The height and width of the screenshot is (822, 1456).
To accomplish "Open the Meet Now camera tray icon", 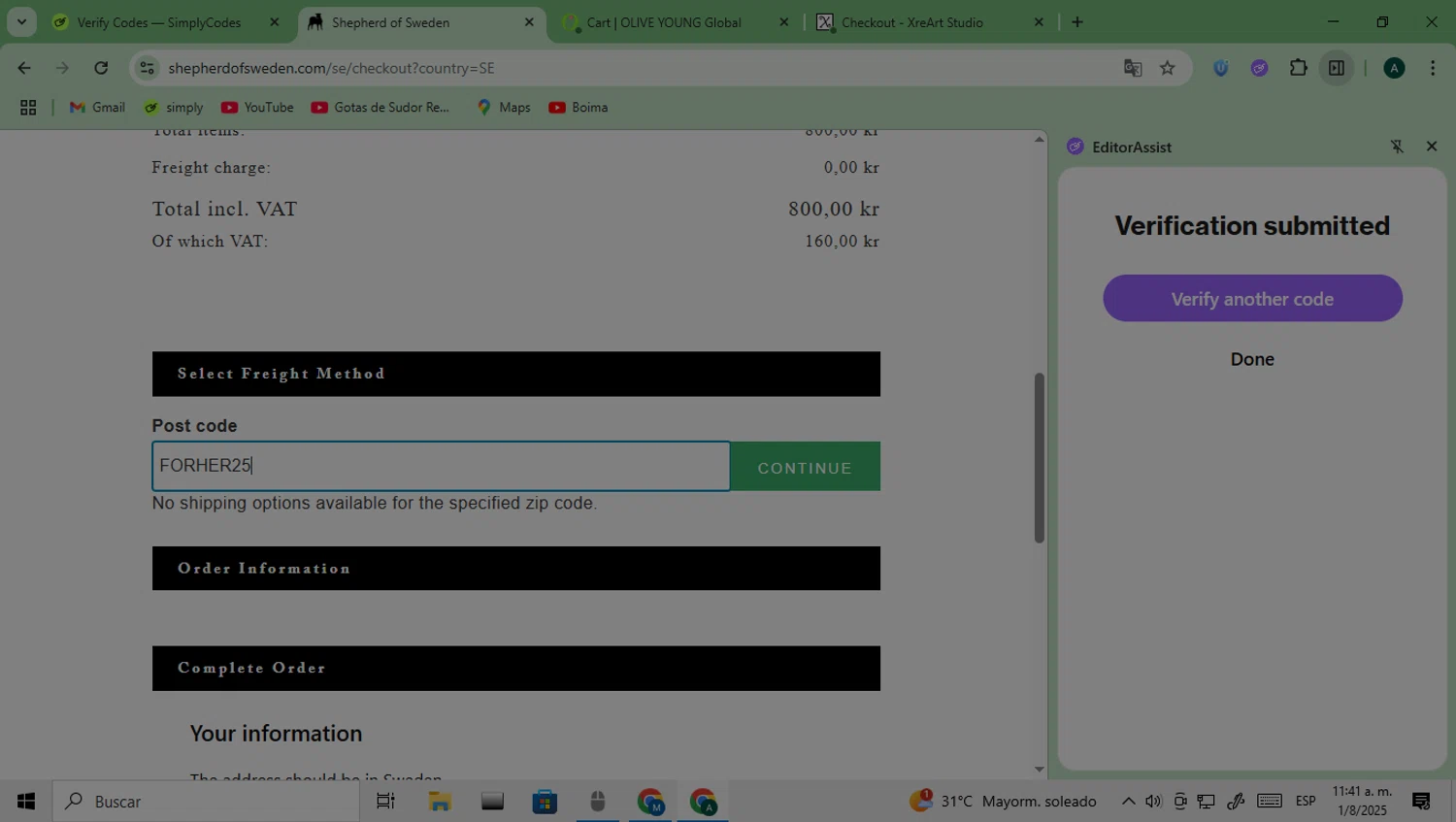I will pos(1180,801).
